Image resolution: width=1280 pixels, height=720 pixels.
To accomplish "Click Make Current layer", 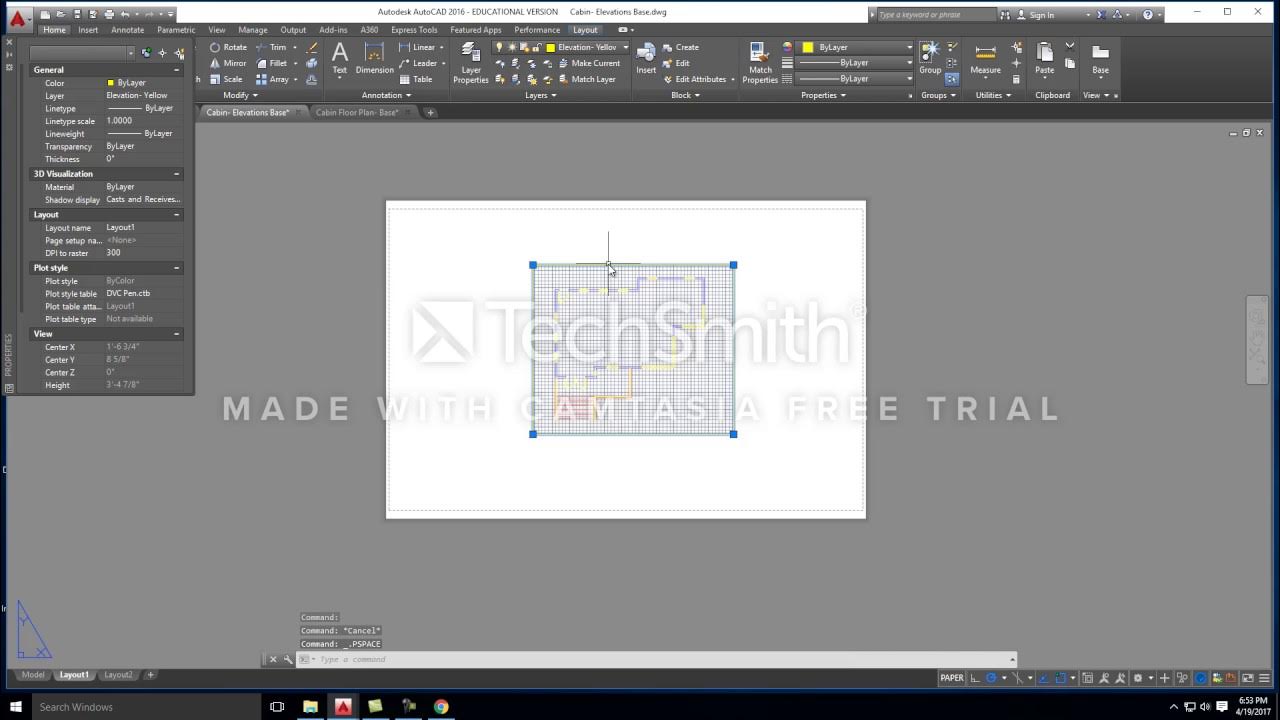I will [x=589, y=63].
